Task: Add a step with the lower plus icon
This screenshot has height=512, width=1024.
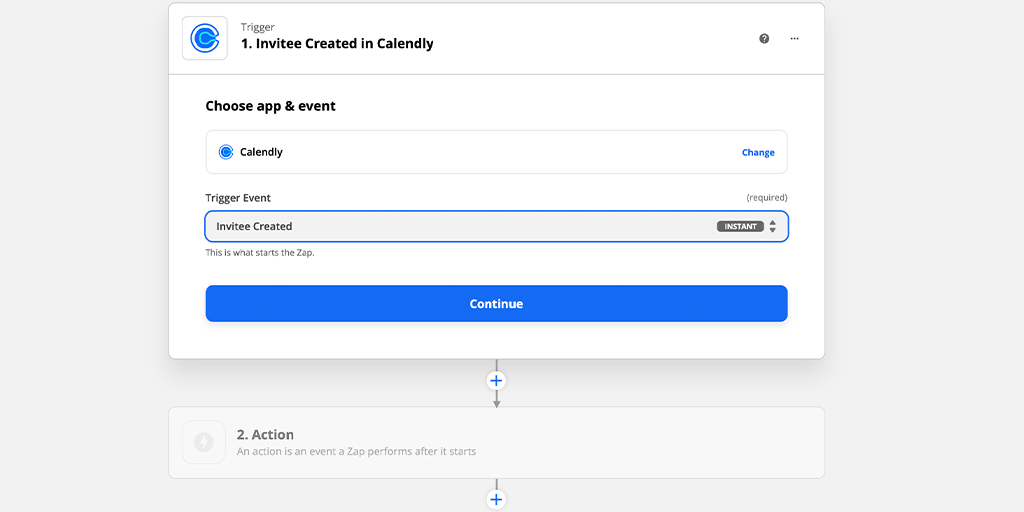Action: (496, 500)
